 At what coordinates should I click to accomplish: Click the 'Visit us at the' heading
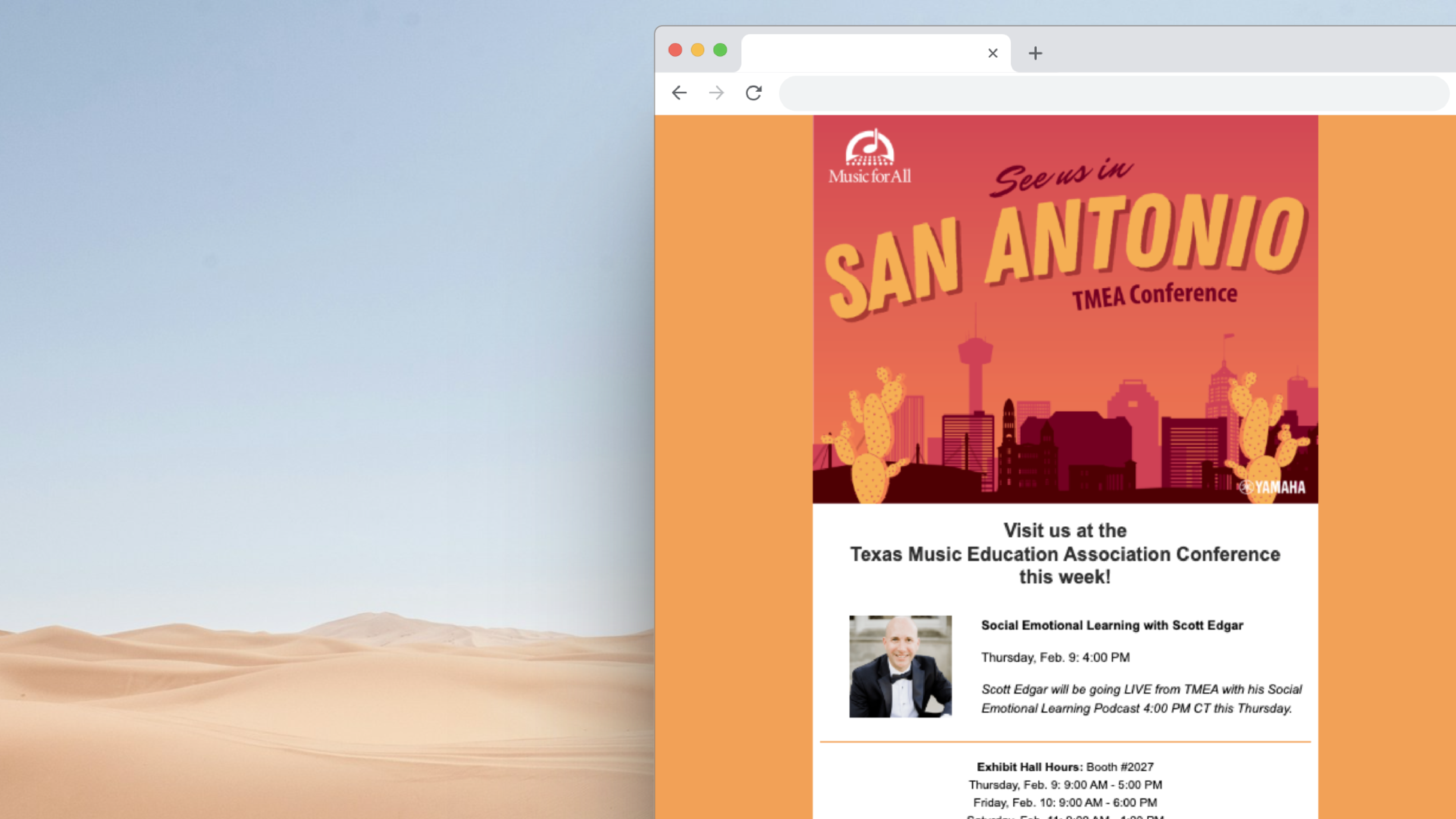point(1065,530)
